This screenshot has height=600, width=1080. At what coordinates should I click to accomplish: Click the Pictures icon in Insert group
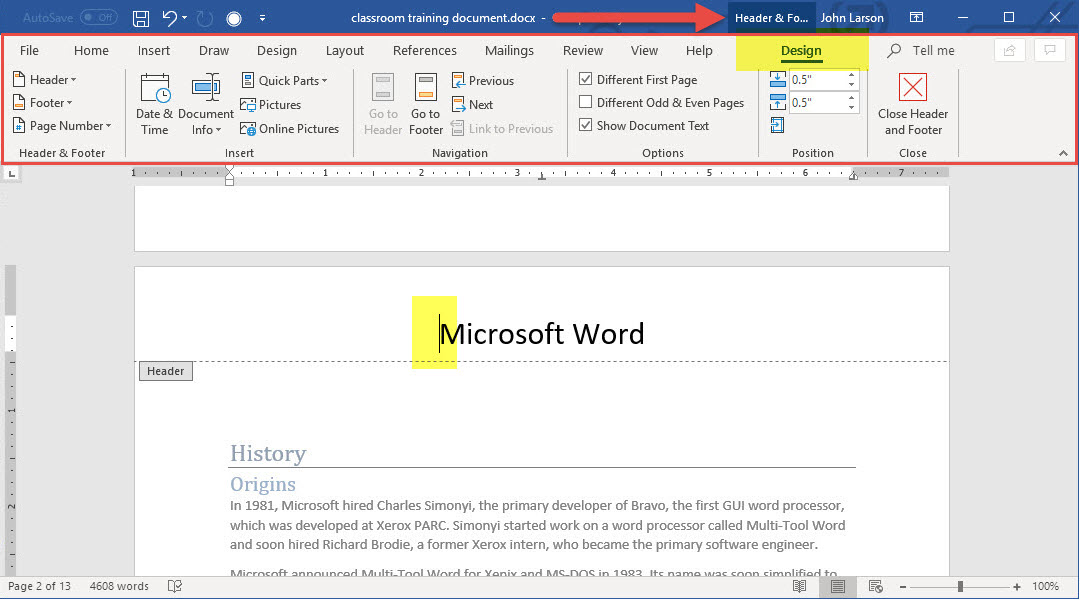coord(270,105)
